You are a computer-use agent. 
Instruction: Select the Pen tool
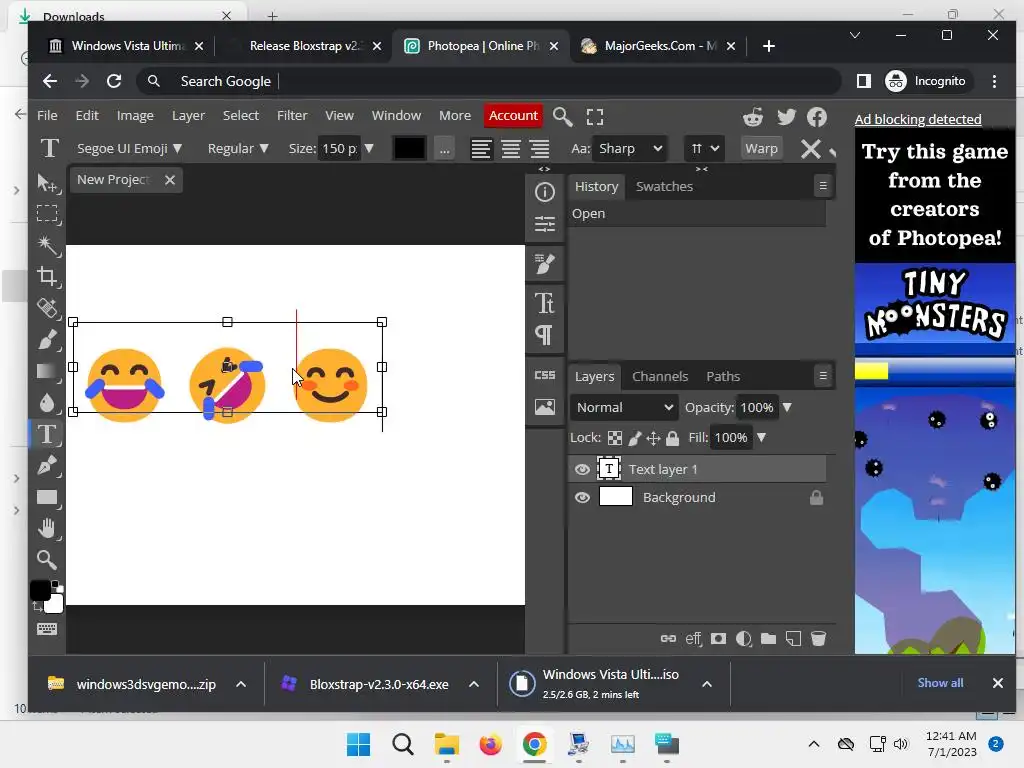48,465
